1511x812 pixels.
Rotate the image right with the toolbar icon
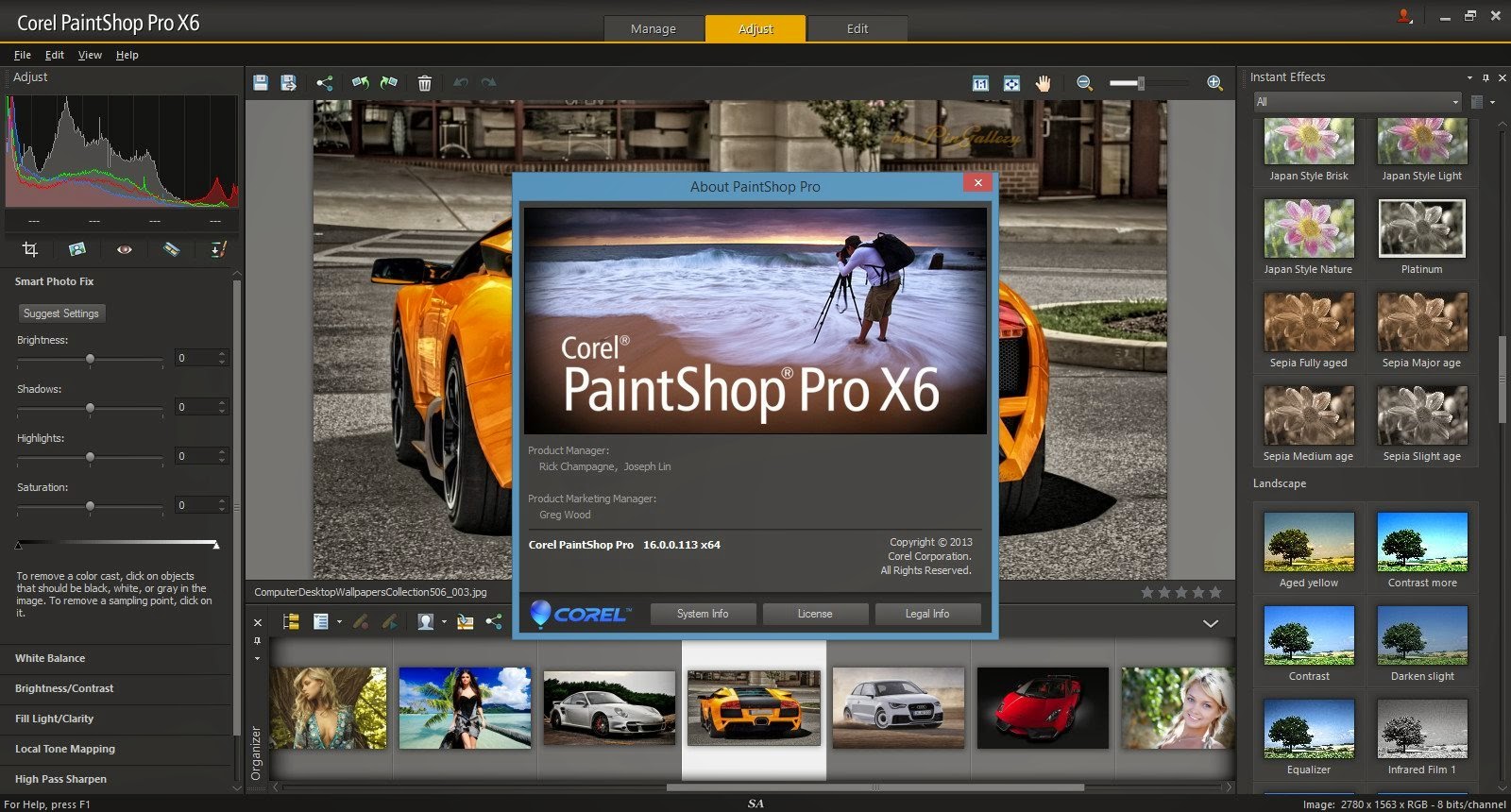click(x=388, y=83)
